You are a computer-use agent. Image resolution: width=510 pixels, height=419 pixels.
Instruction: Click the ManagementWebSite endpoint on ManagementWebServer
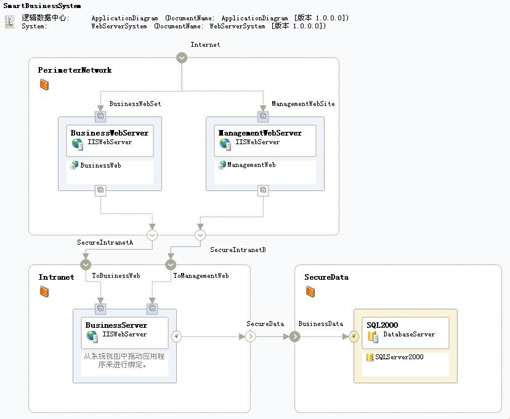263,116
